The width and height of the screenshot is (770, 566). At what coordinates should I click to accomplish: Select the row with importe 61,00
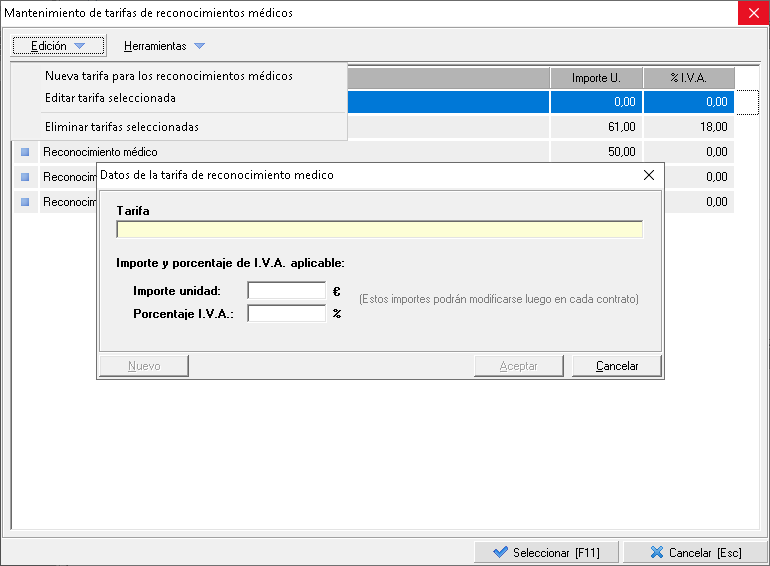click(596, 127)
